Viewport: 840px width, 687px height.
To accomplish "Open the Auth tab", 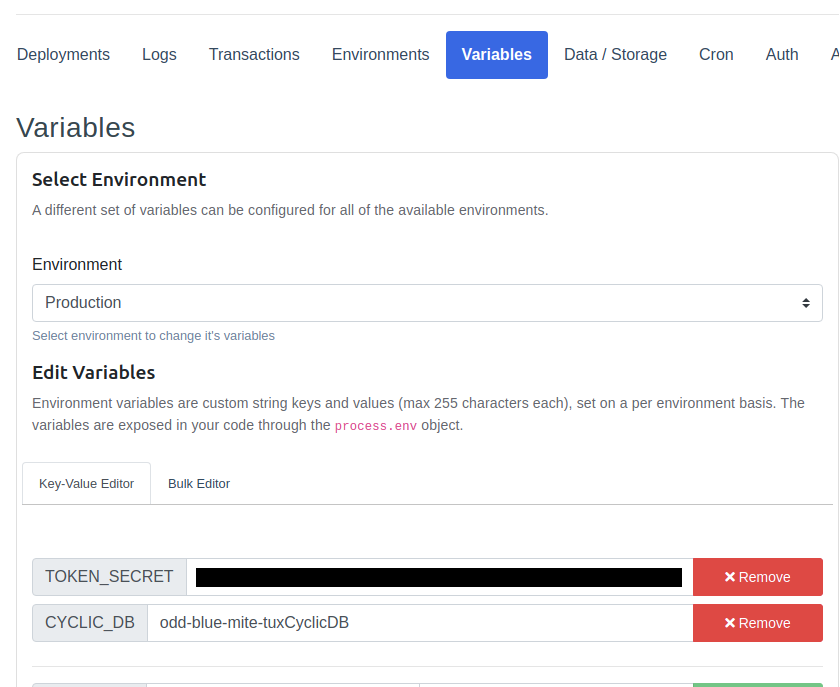I will pos(782,54).
